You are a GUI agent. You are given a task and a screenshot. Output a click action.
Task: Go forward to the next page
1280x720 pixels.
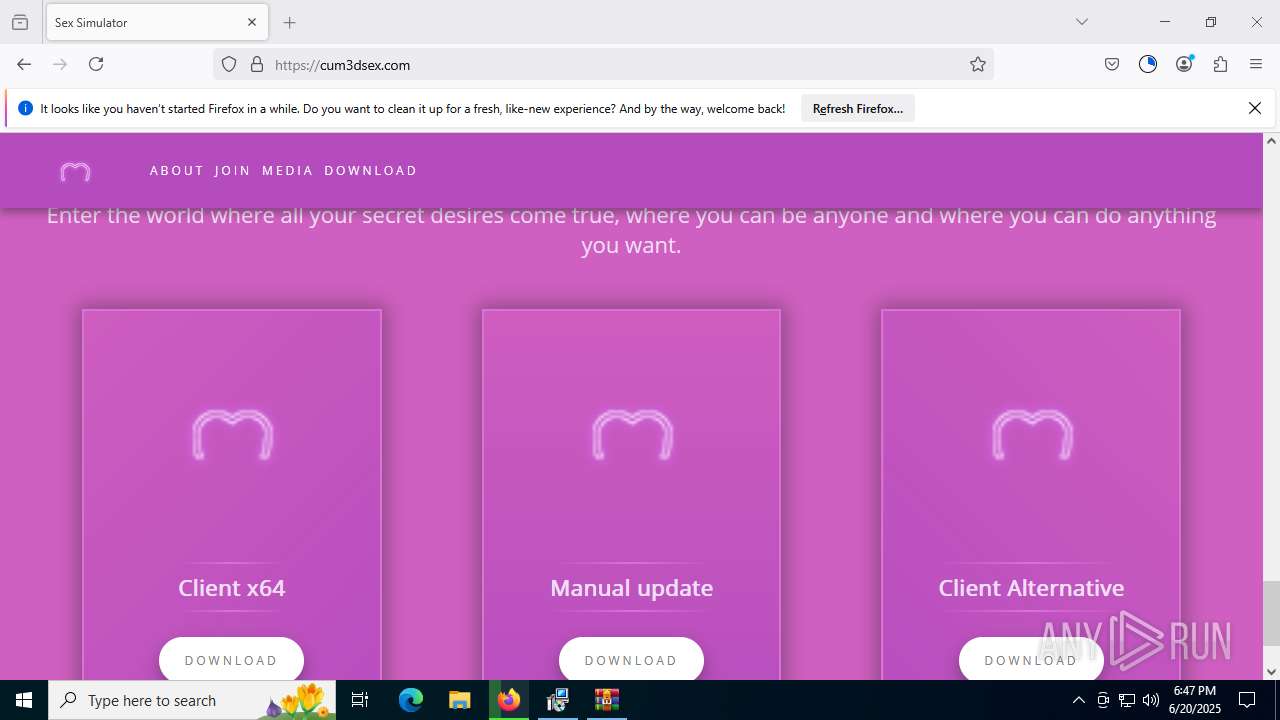pyautogui.click(x=60, y=64)
